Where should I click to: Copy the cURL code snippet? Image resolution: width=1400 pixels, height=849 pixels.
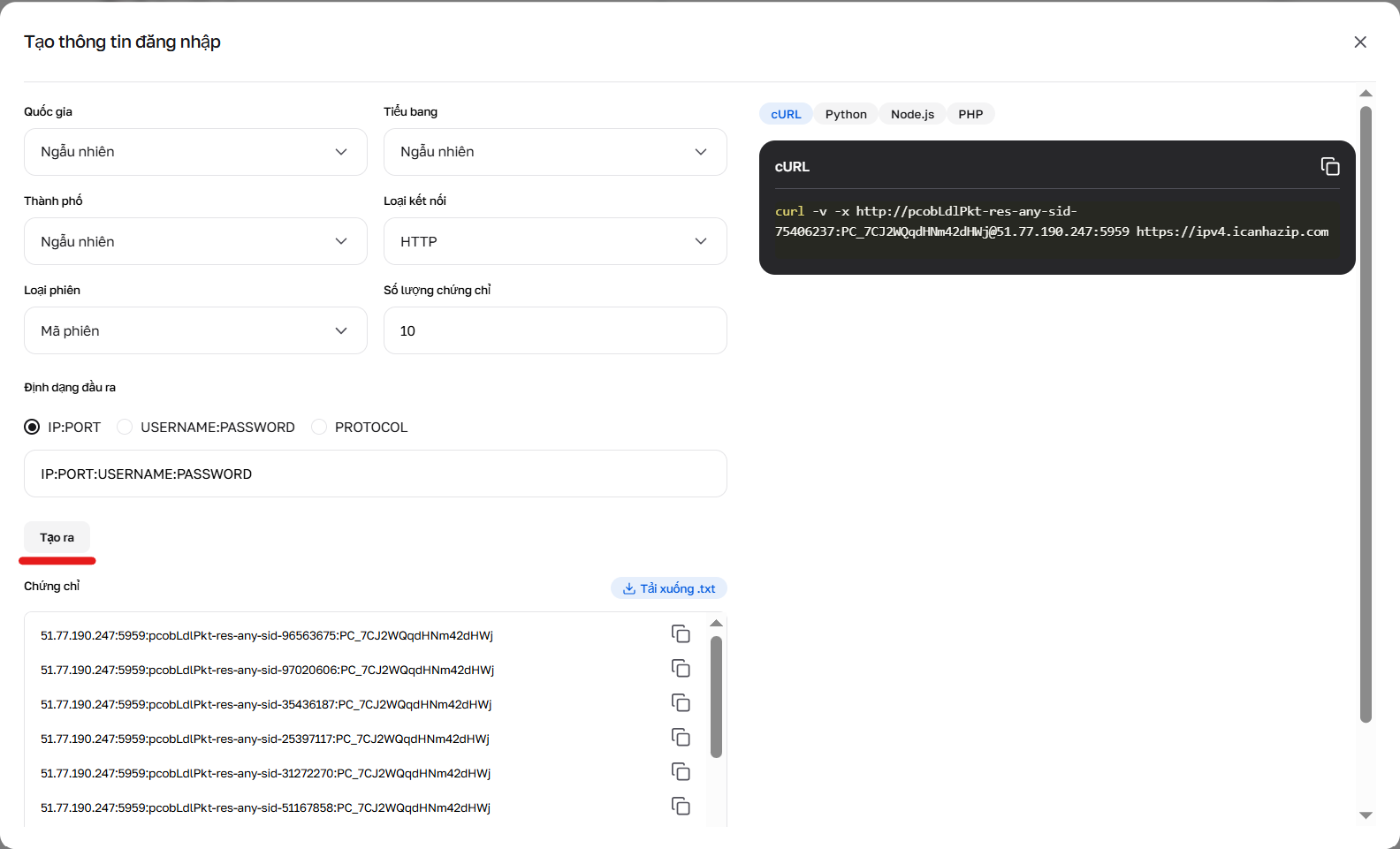pyautogui.click(x=1329, y=166)
